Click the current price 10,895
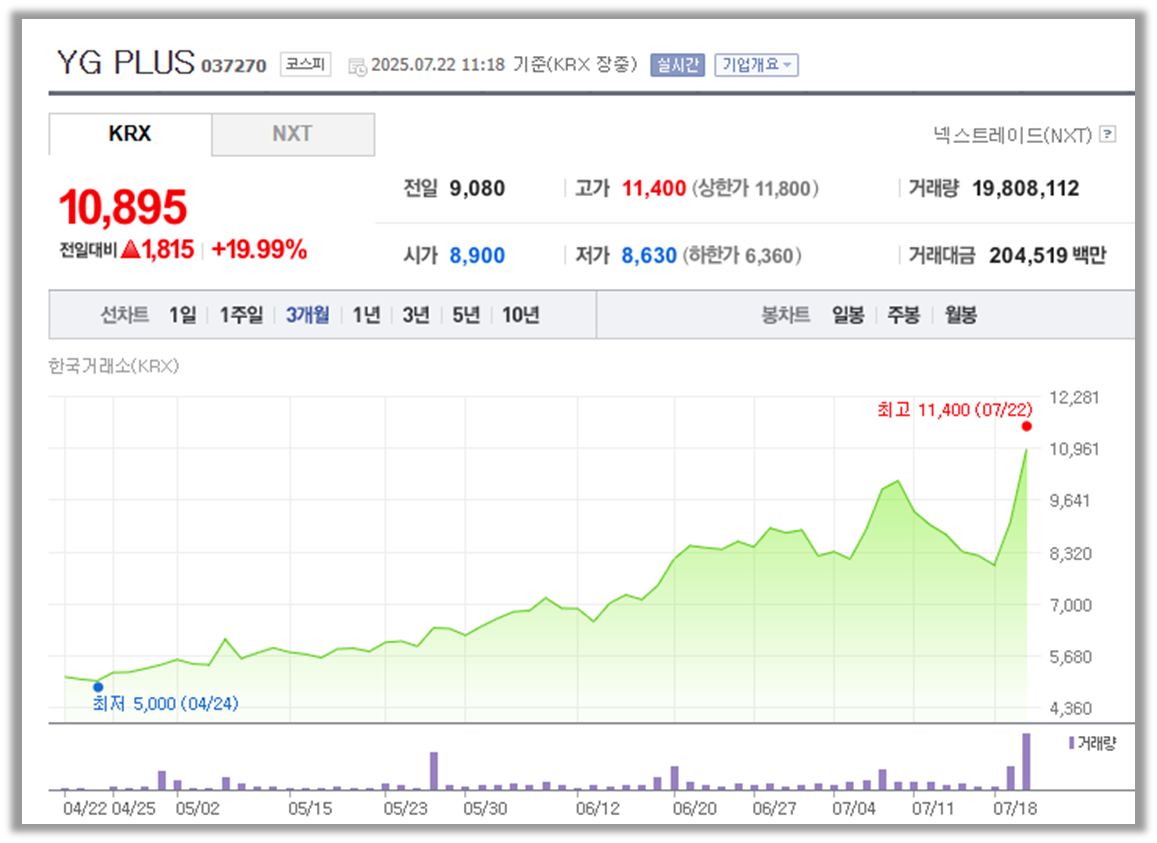Screen dimensions: 1157x843 (x=123, y=207)
